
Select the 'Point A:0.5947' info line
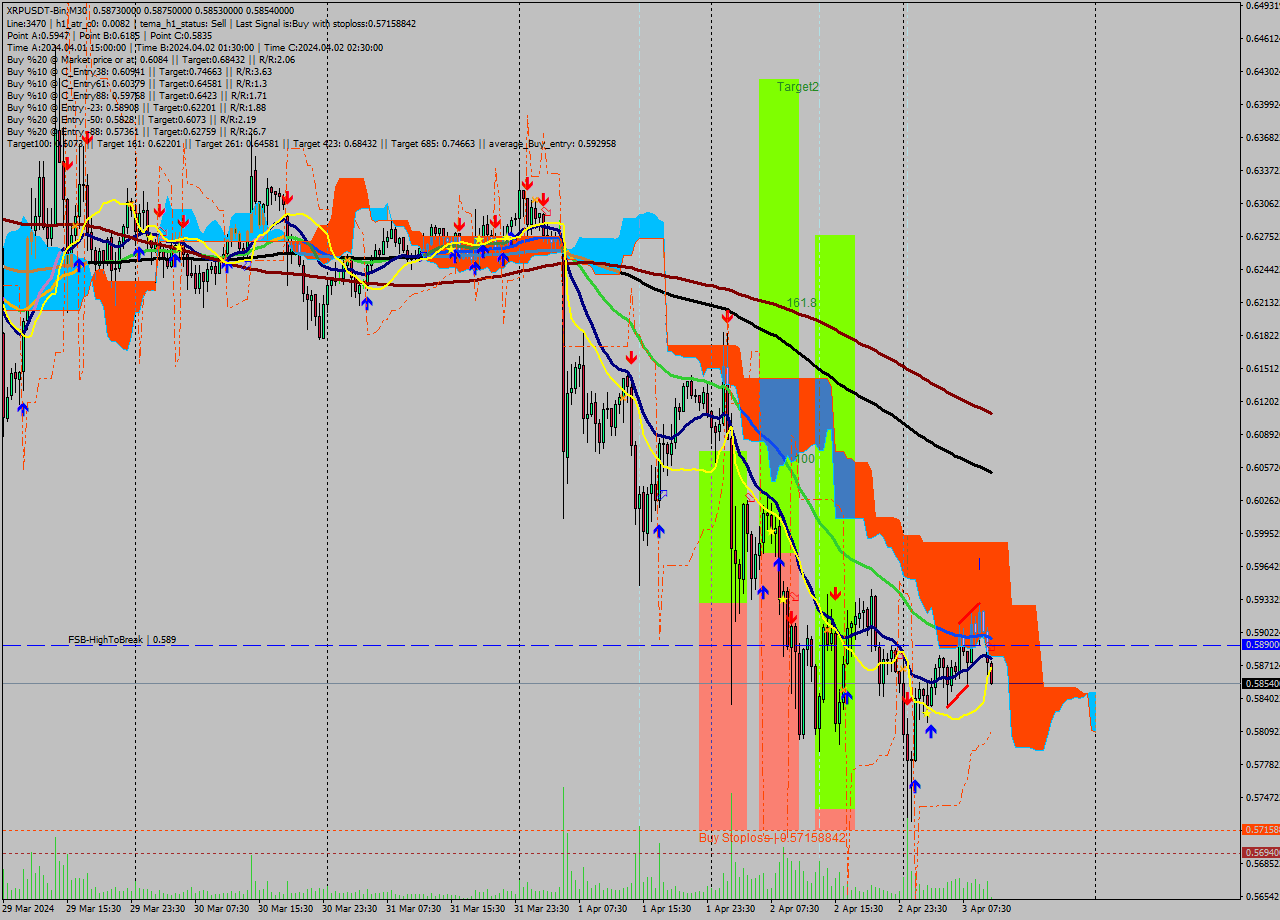click(x=109, y=35)
